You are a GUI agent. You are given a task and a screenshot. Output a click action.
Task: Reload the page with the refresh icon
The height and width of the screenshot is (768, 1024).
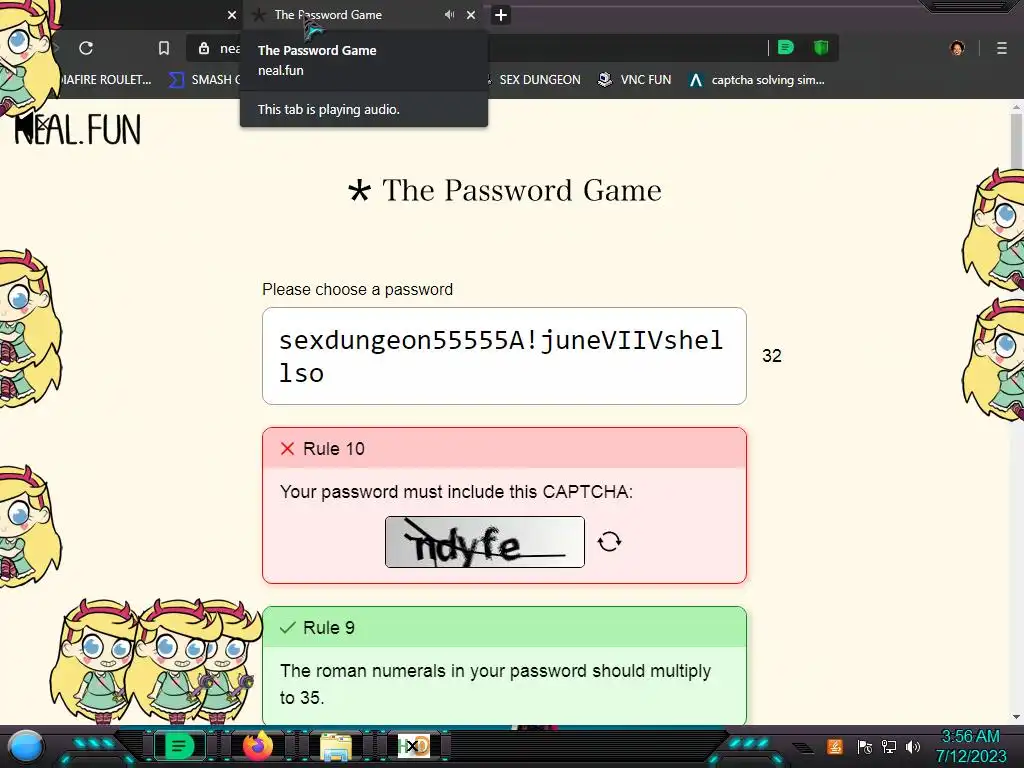pyautogui.click(x=86, y=48)
